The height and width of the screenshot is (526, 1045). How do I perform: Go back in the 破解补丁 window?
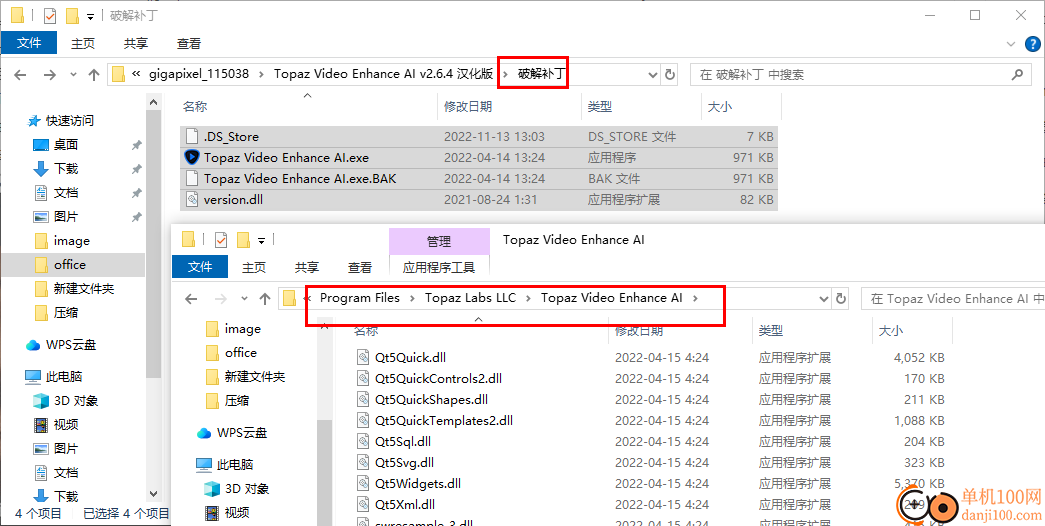(x=21, y=75)
